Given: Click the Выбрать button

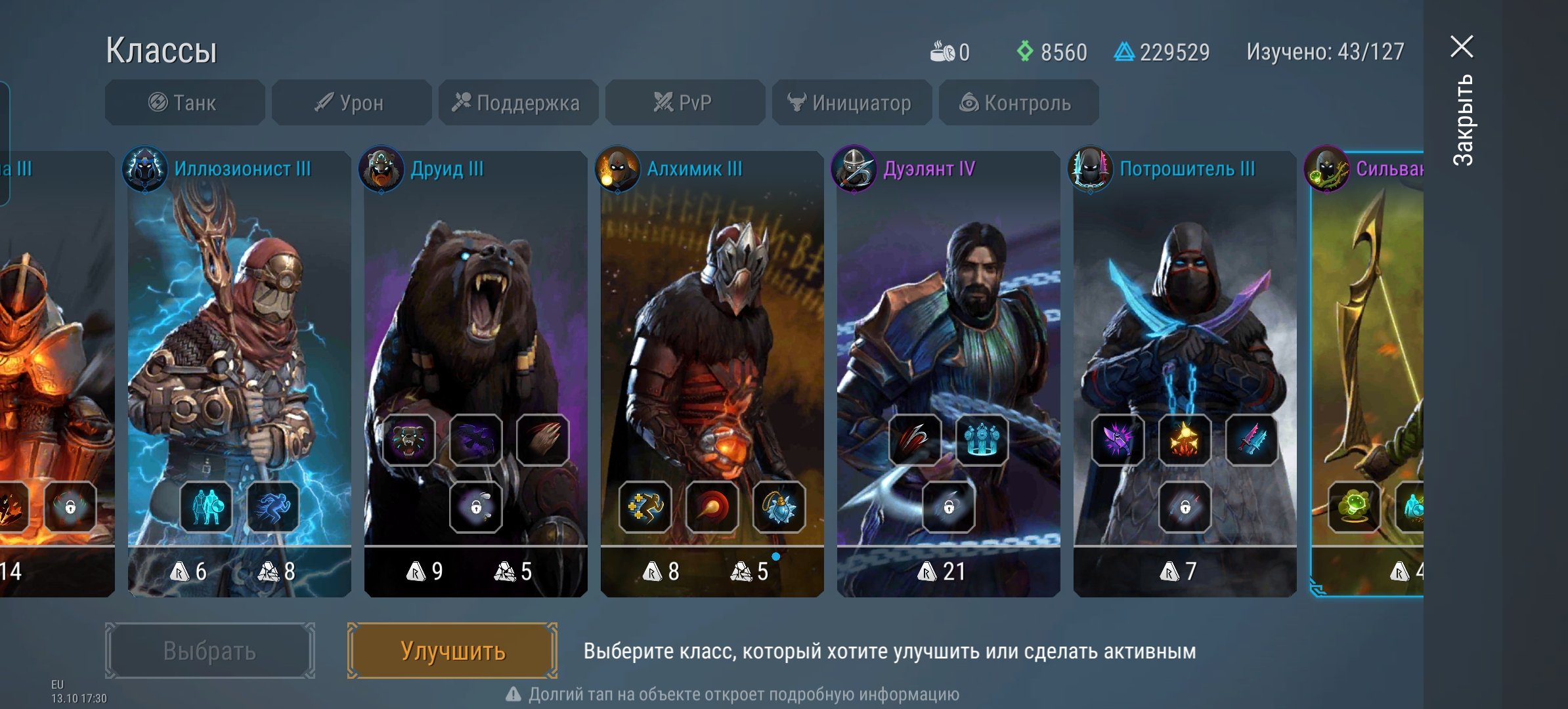Looking at the screenshot, I should (x=210, y=651).
